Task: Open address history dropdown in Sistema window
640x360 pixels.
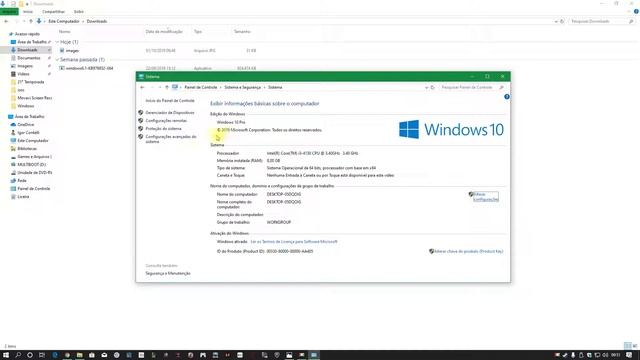Action: (426, 87)
